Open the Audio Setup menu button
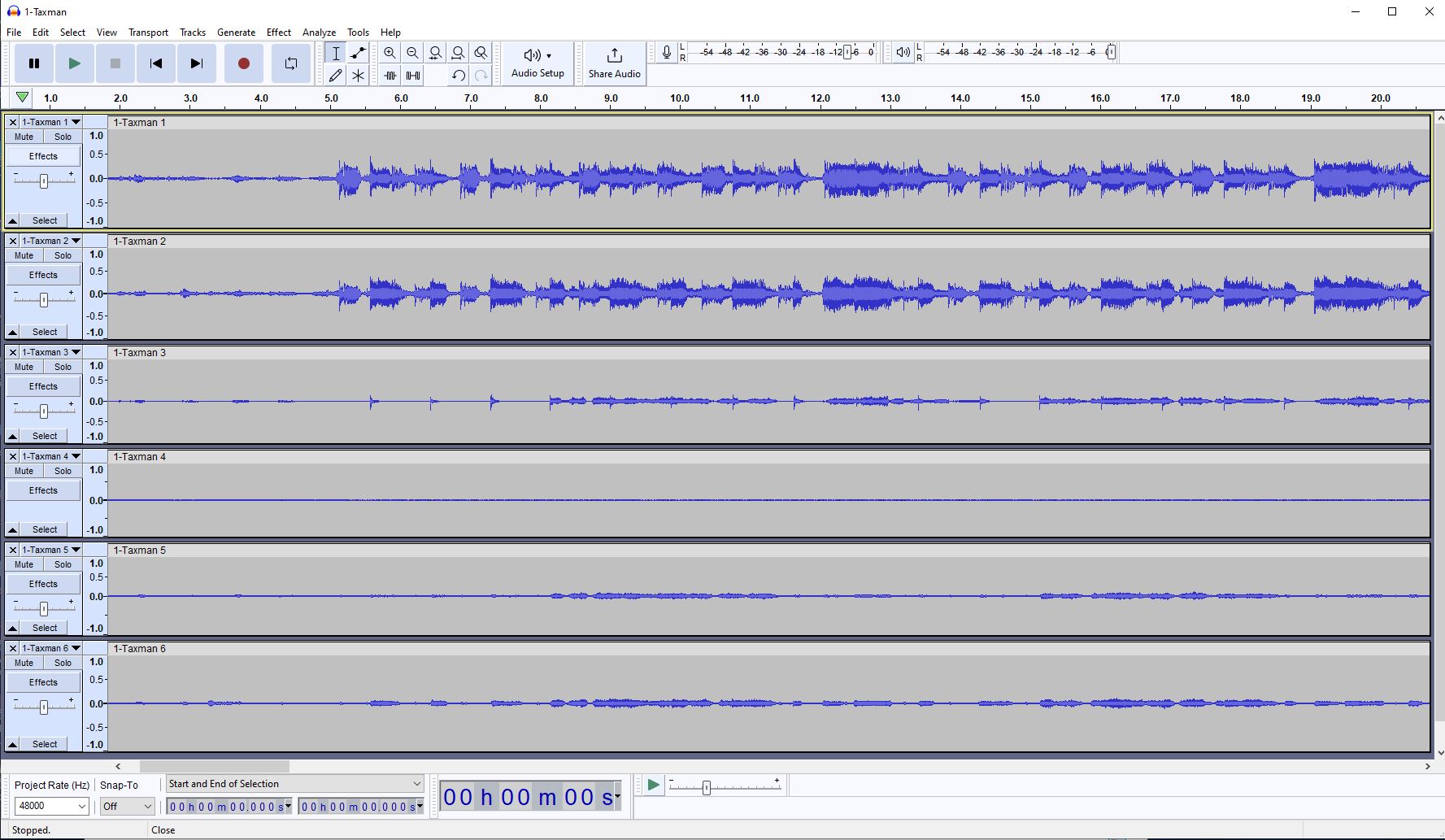 [x=538, y=63]
